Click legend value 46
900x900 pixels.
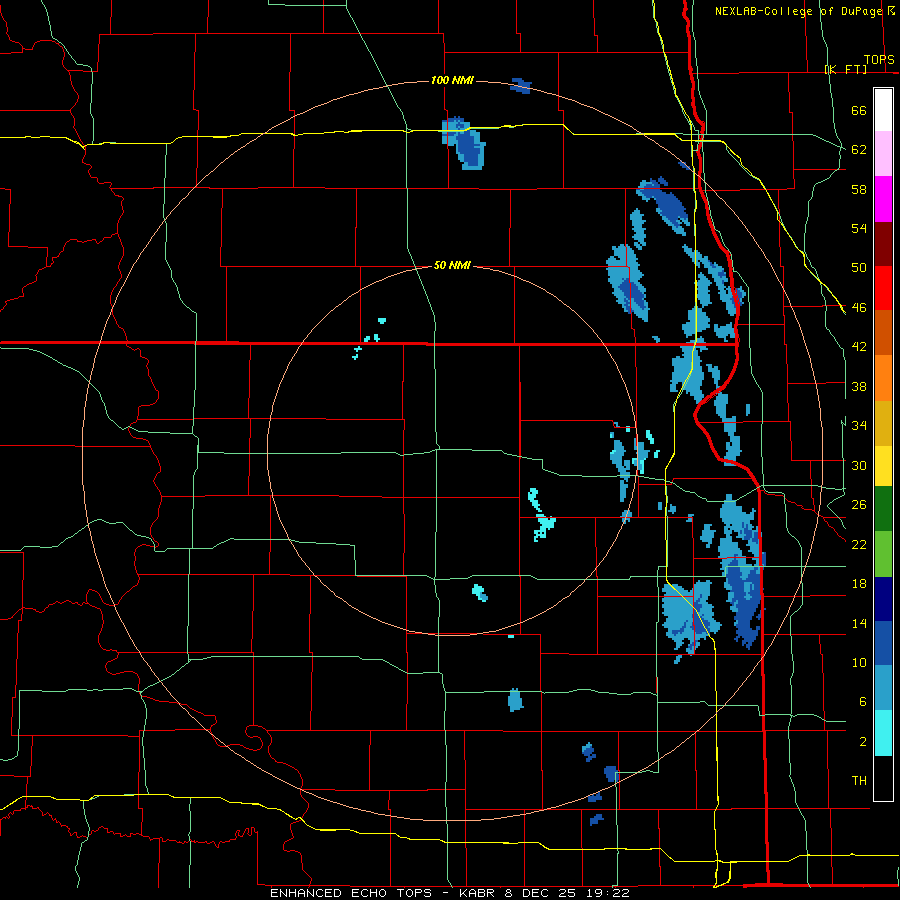[x=859, y=308]
